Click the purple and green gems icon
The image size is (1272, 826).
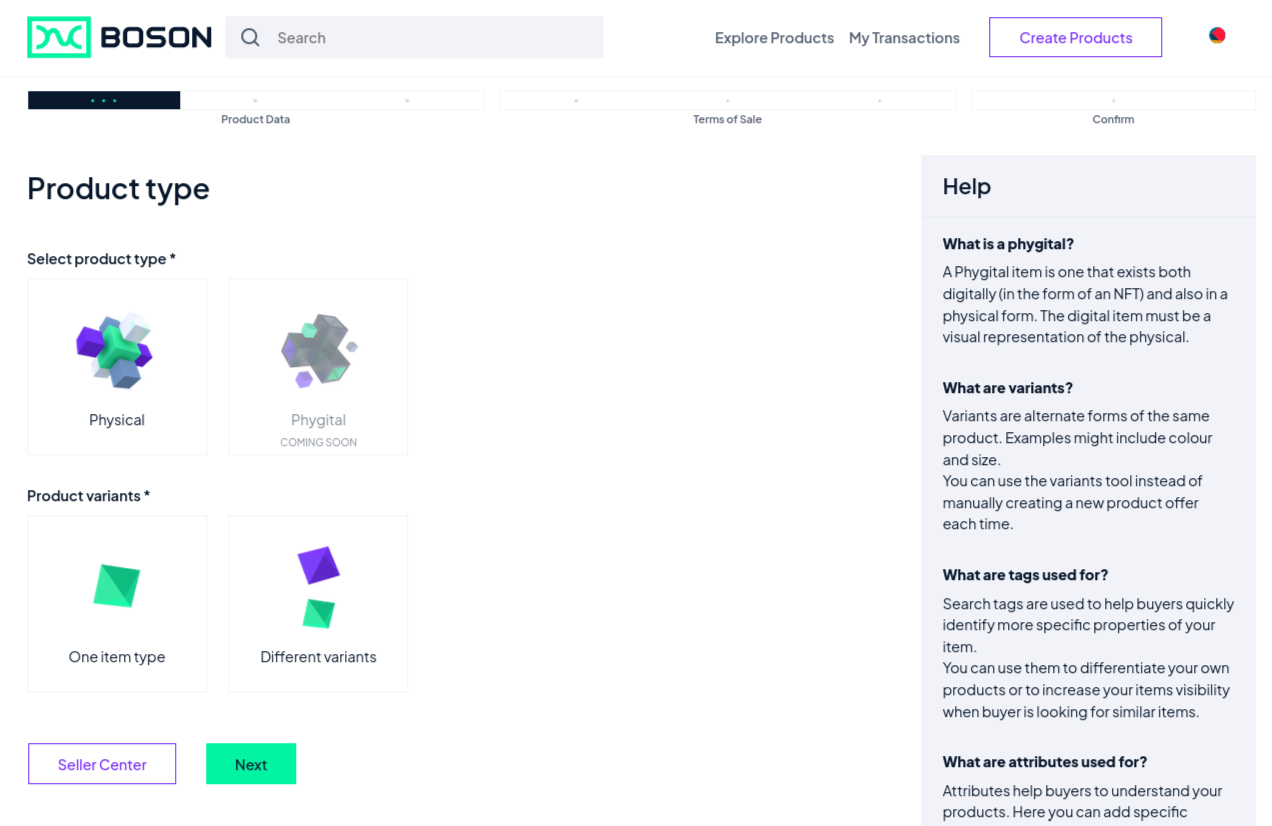318,586
